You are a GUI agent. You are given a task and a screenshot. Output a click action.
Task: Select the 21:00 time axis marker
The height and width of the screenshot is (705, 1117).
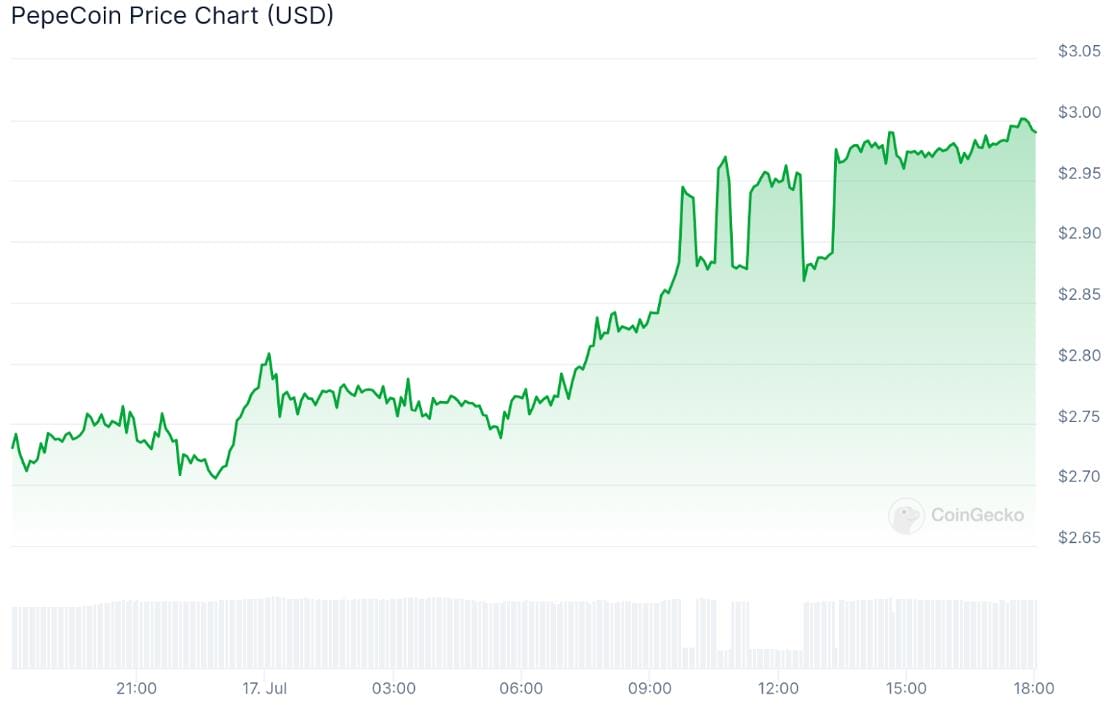coord(136,689)
